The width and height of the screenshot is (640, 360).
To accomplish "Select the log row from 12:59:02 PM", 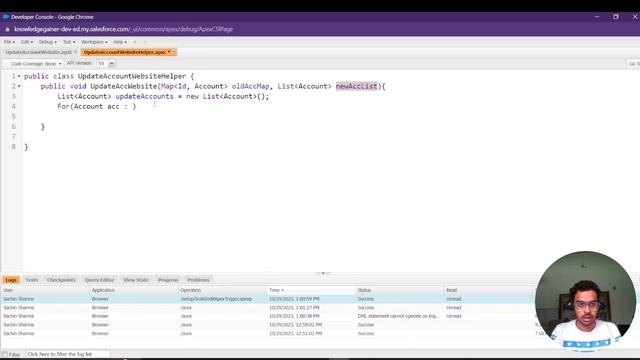I will pos(267,325).
